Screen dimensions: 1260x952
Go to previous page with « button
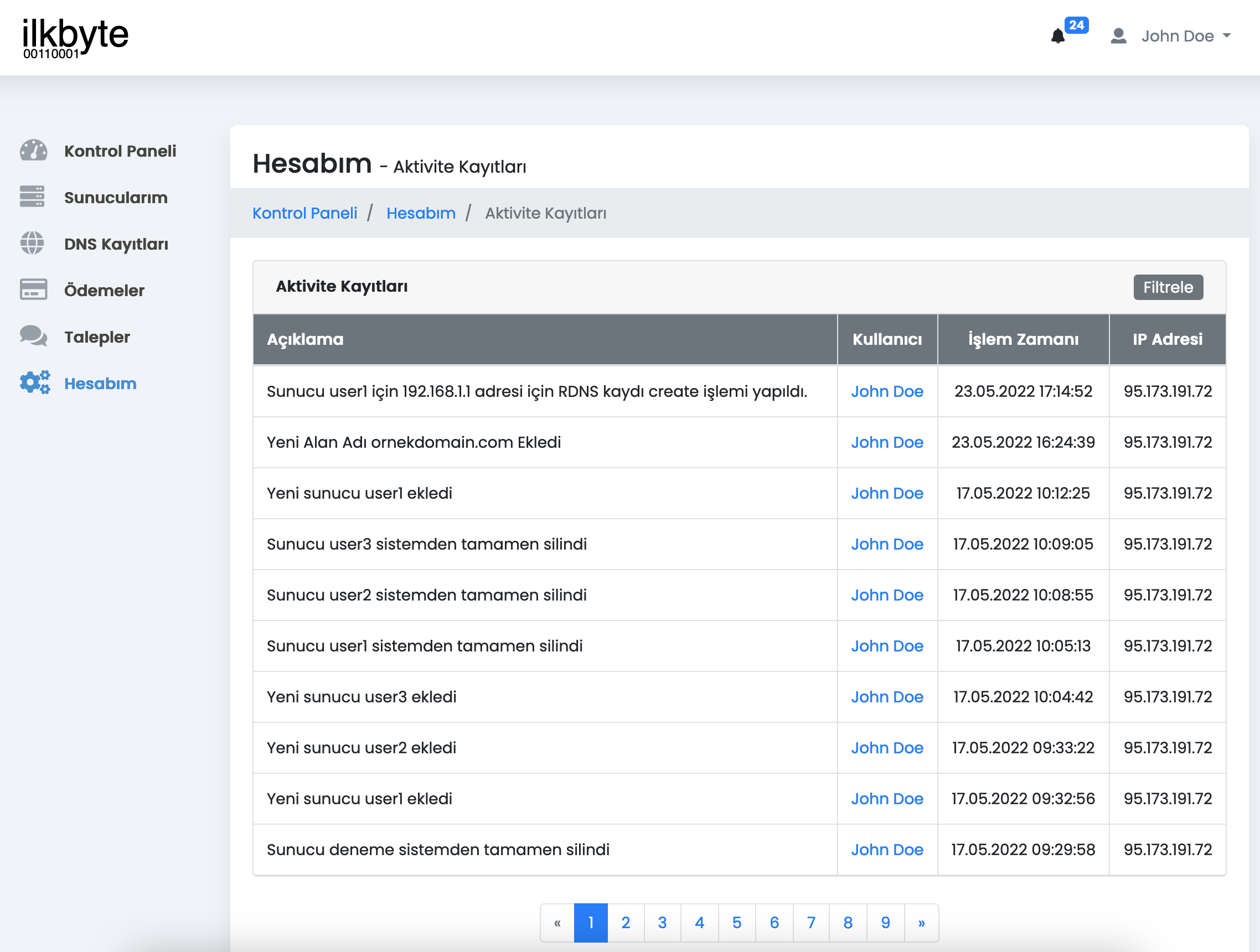pos(557,923)
